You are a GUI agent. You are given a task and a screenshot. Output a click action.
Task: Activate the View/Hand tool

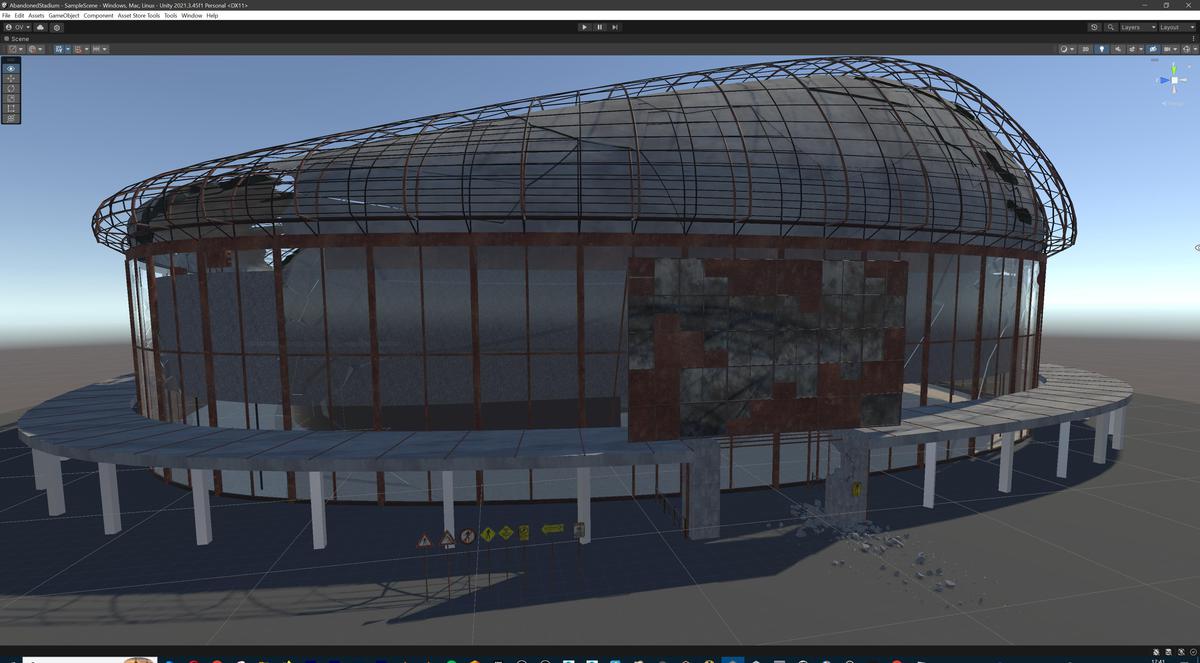pos(9,68)
